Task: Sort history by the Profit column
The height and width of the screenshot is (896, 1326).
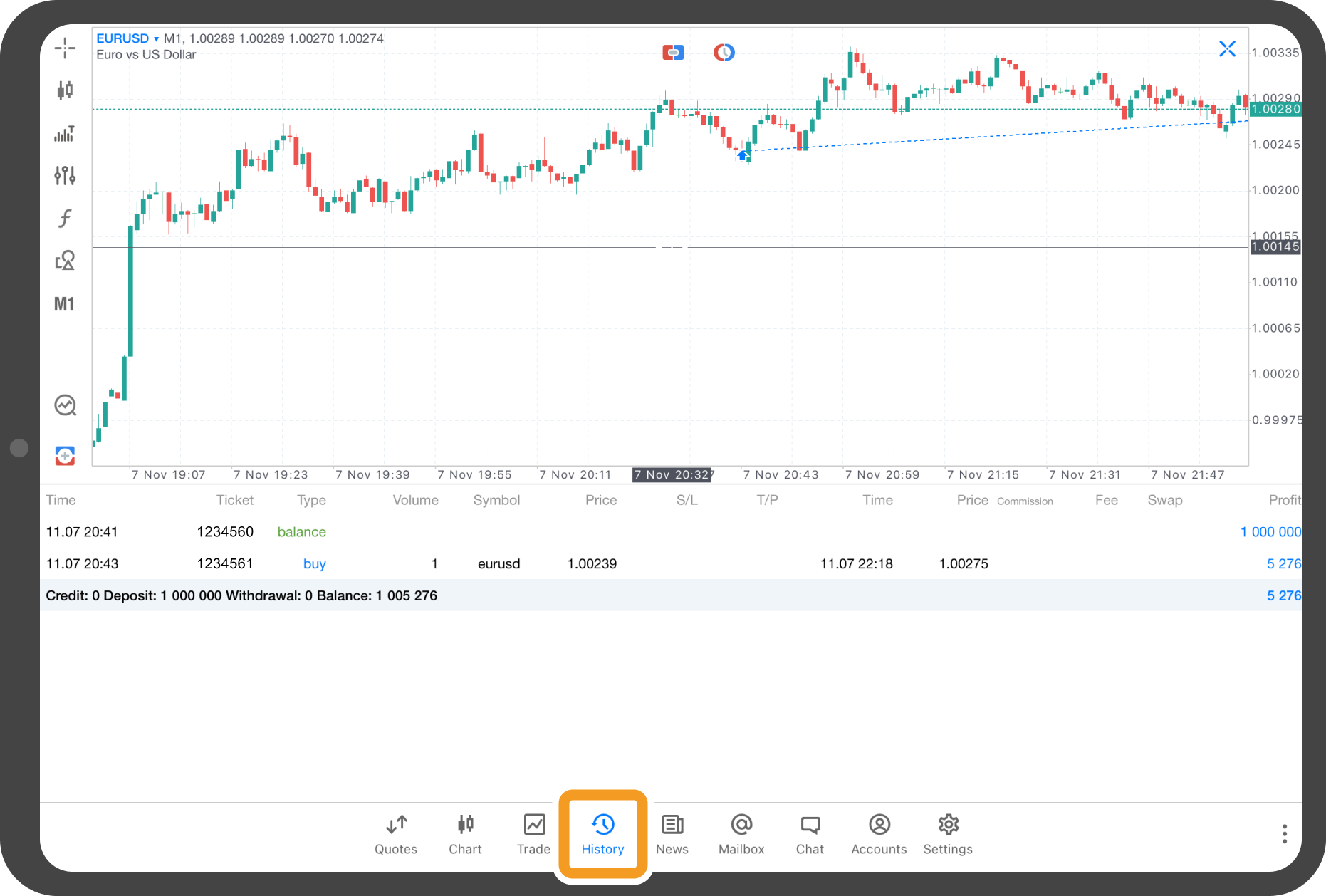Action: 1284,500
